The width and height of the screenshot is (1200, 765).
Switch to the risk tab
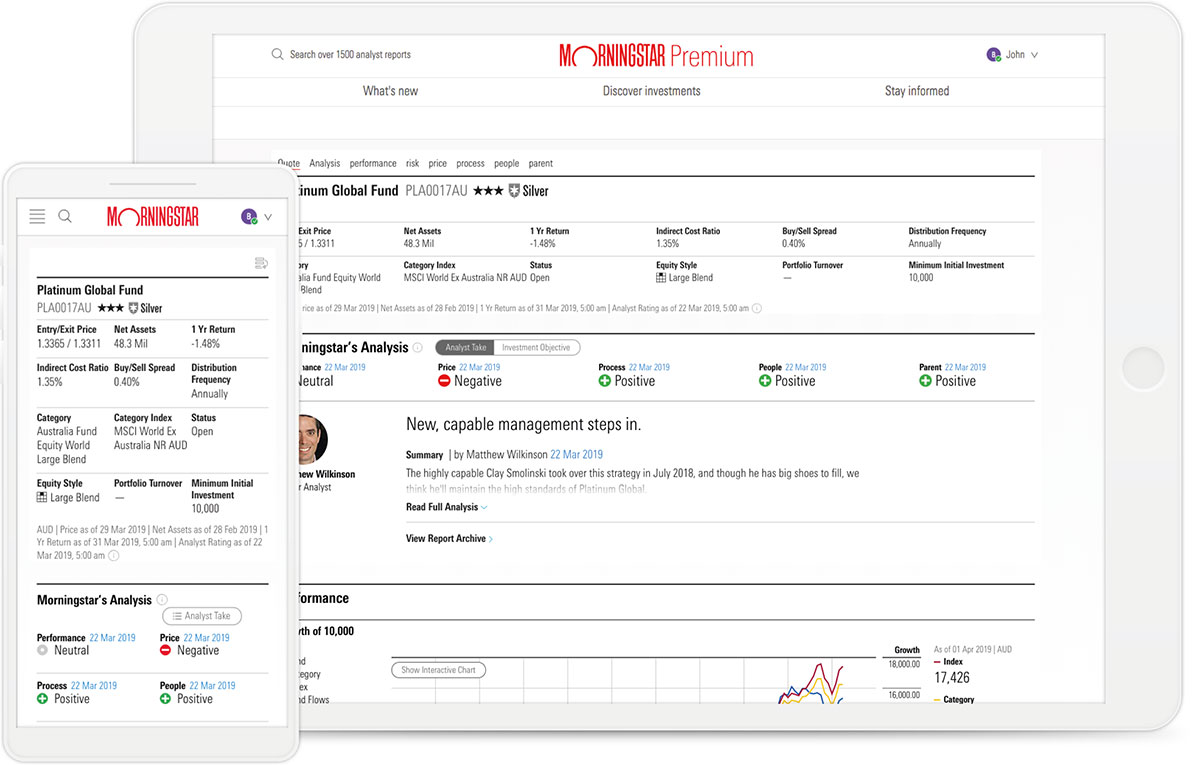click(x=413, y=163)
